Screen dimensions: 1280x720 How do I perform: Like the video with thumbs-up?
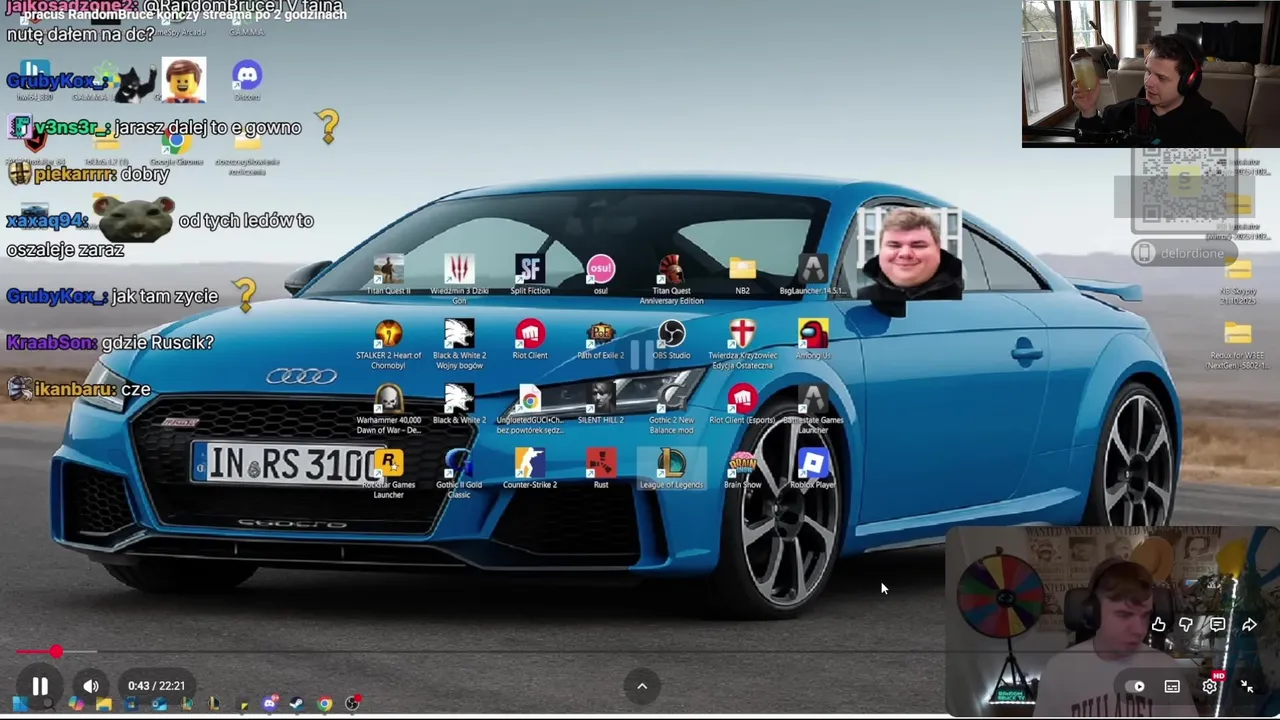[x=1158, y=625]
